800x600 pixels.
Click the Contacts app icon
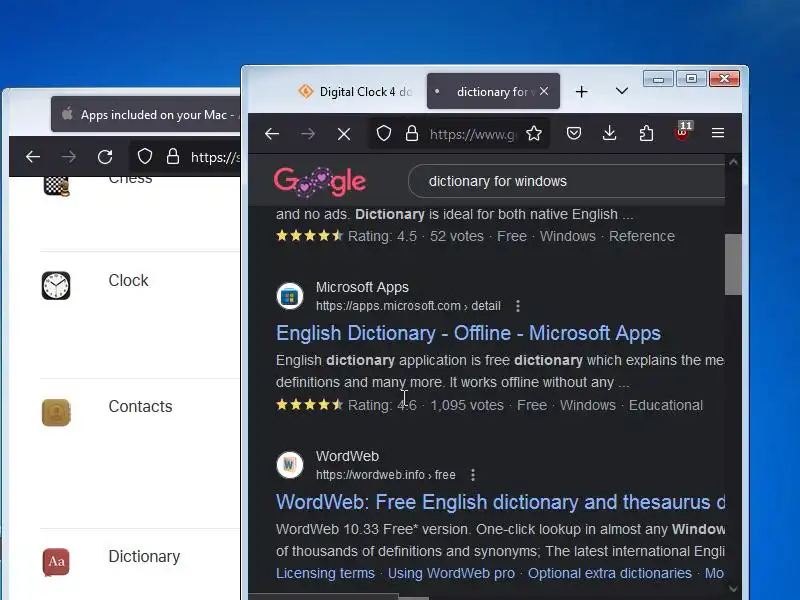click(56, 413)
